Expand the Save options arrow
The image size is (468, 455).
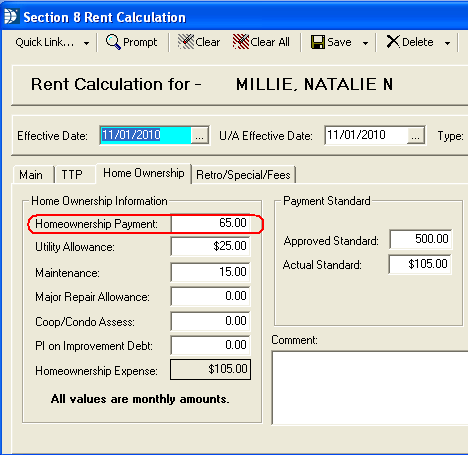point(365,43)
